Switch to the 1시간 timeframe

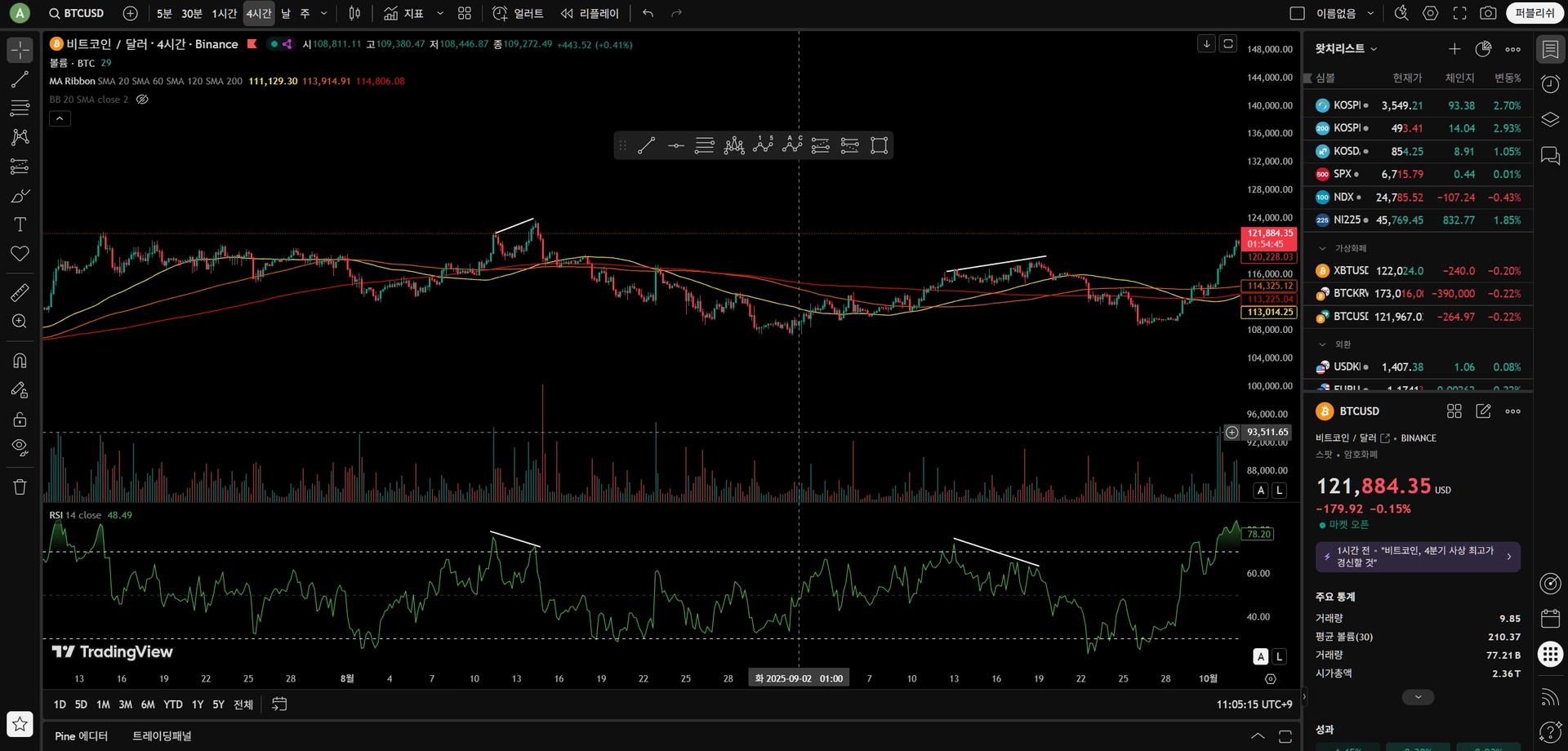[x=224, y=13]
